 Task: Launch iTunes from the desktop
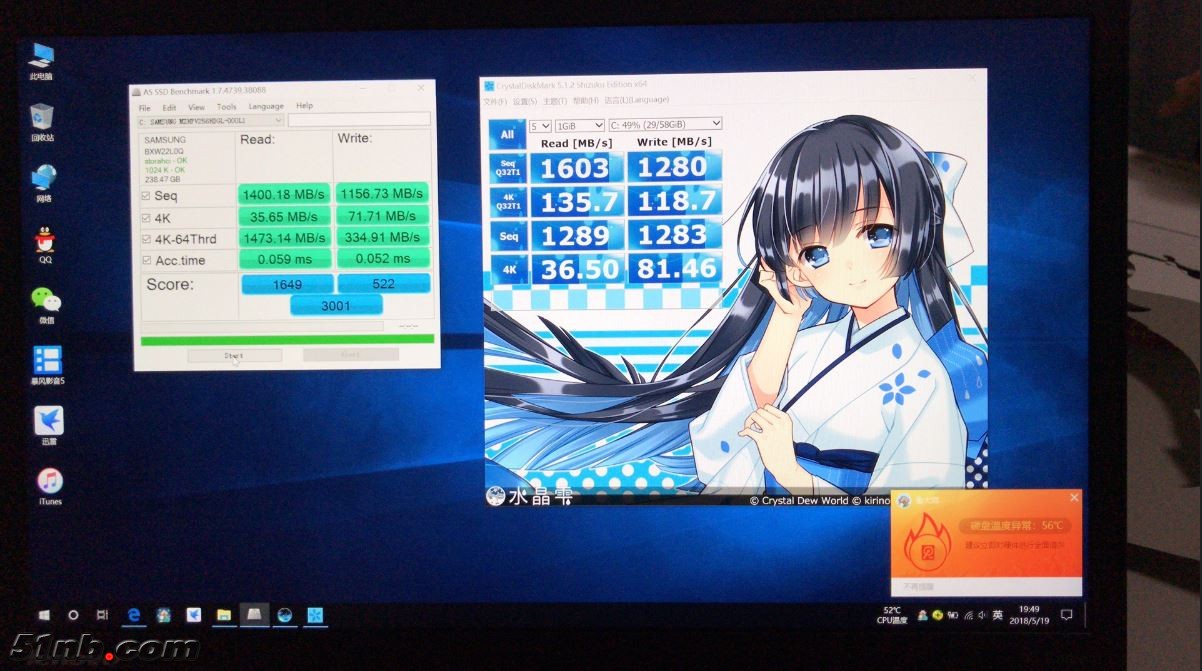(x=49, y=482)
